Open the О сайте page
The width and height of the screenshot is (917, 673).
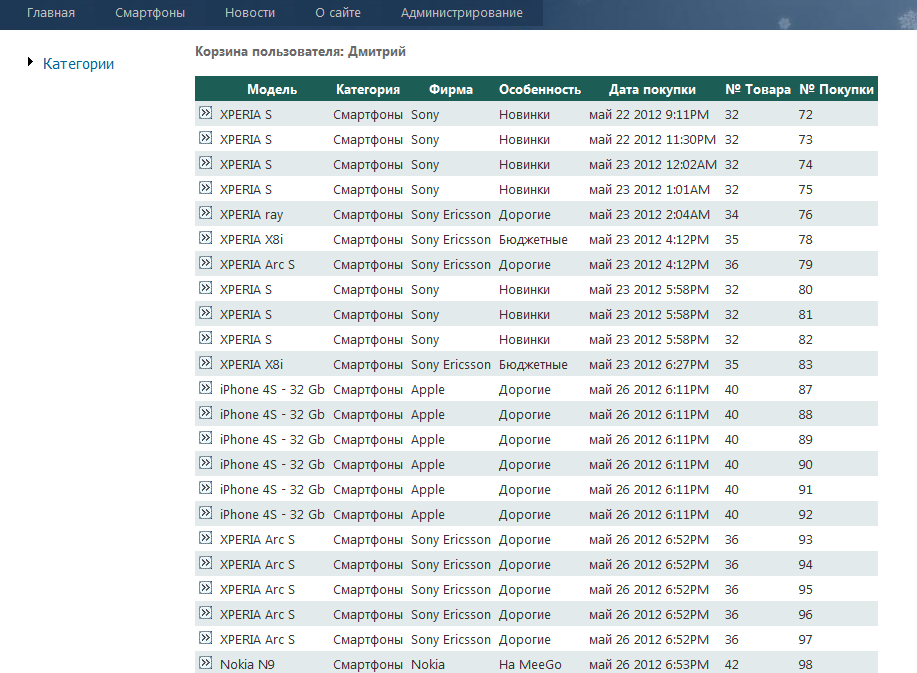337,13
